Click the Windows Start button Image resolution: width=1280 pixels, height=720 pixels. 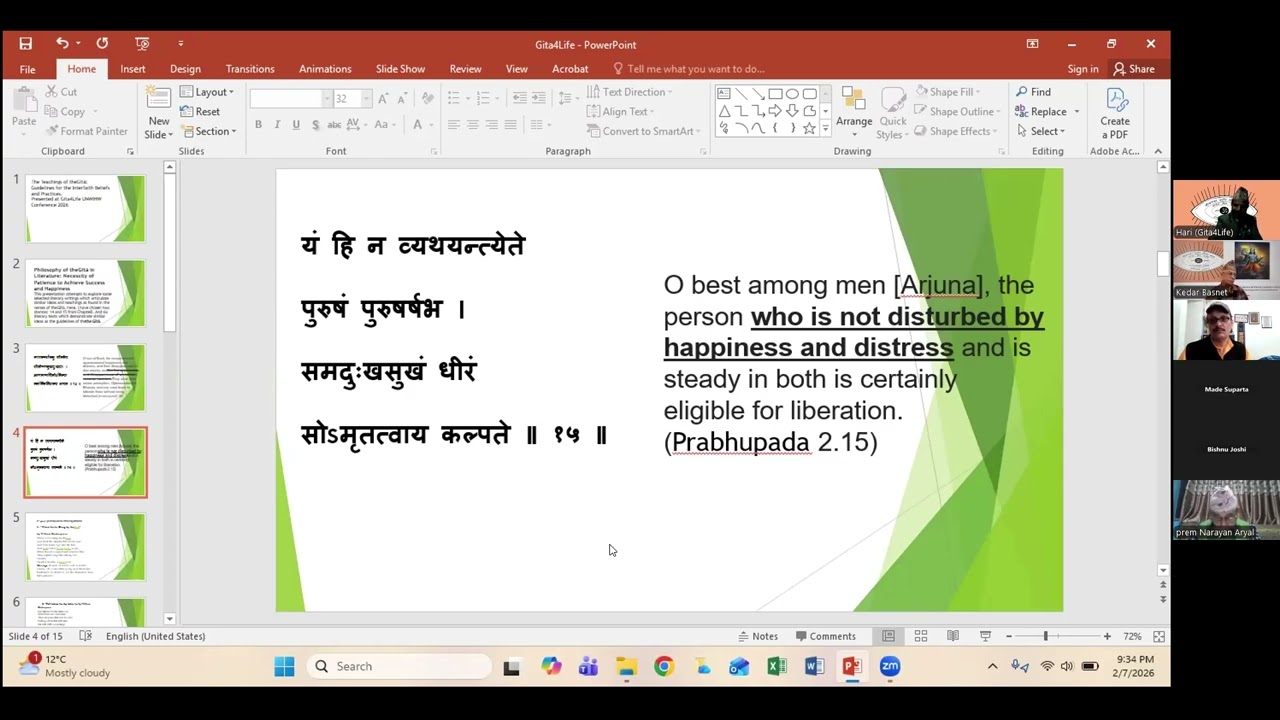(x=284, y=666)
